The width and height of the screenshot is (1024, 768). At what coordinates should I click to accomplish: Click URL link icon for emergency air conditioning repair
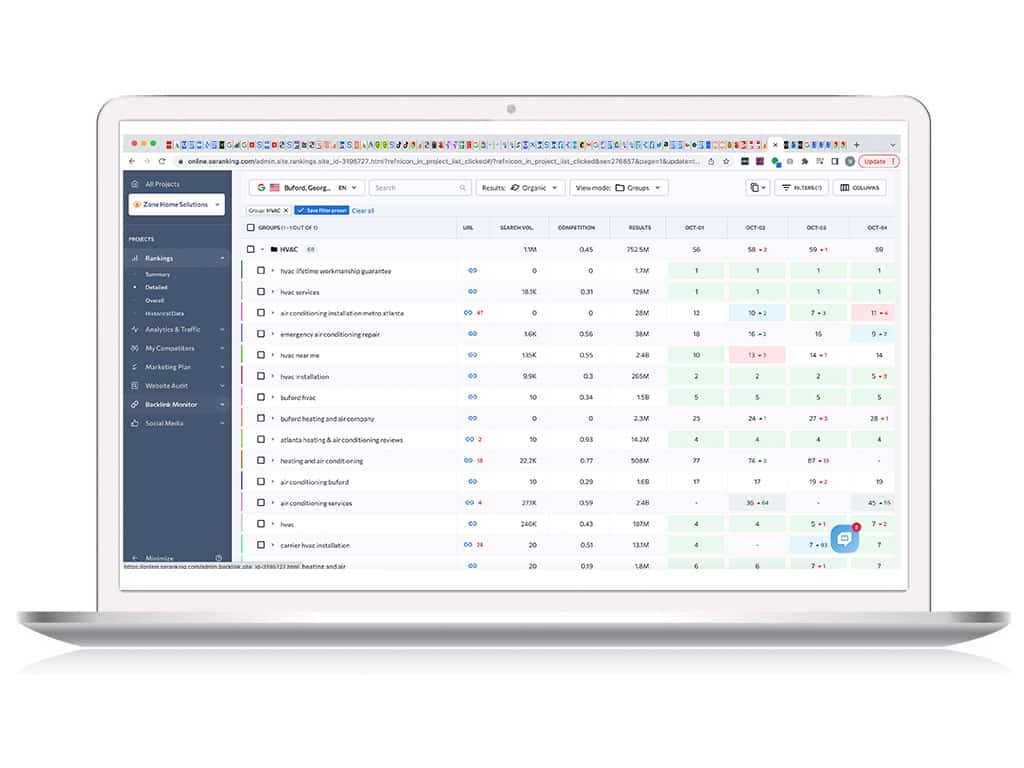tap(472, 334)
